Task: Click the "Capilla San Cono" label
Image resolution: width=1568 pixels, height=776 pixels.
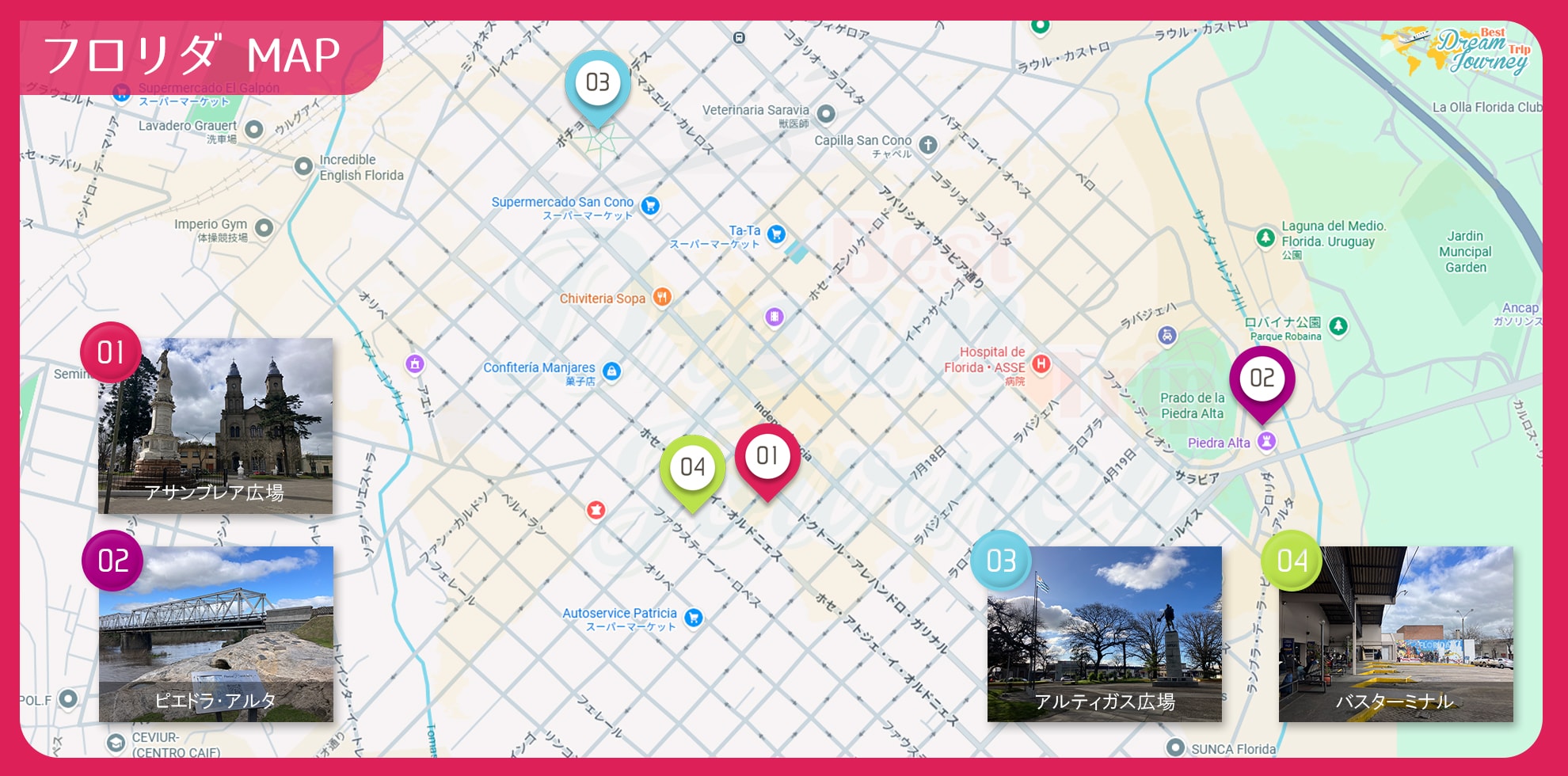Action: 863,140
